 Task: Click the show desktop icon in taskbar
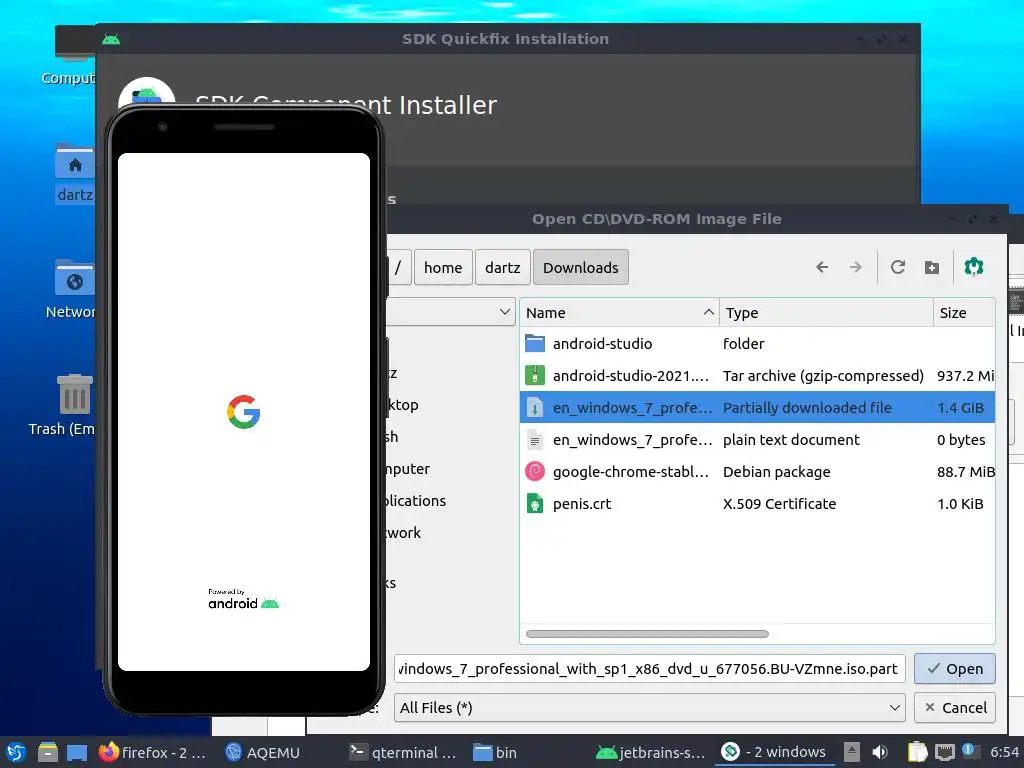pyautogui.click(x=77, y=752)
